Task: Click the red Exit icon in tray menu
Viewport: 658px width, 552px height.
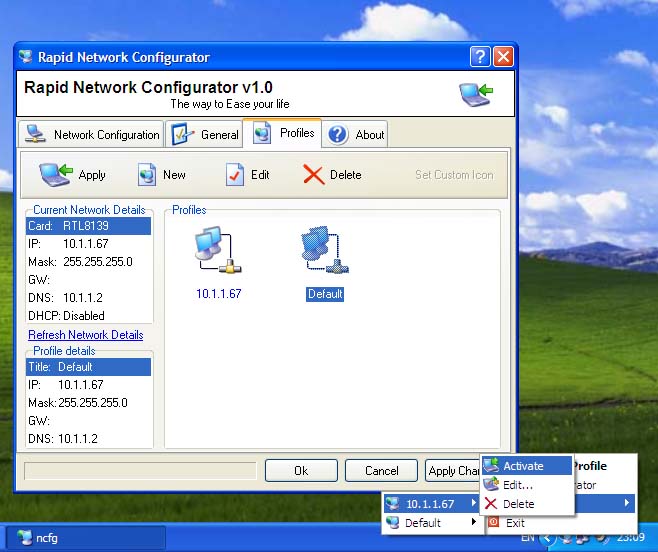Action: [494, 522]
